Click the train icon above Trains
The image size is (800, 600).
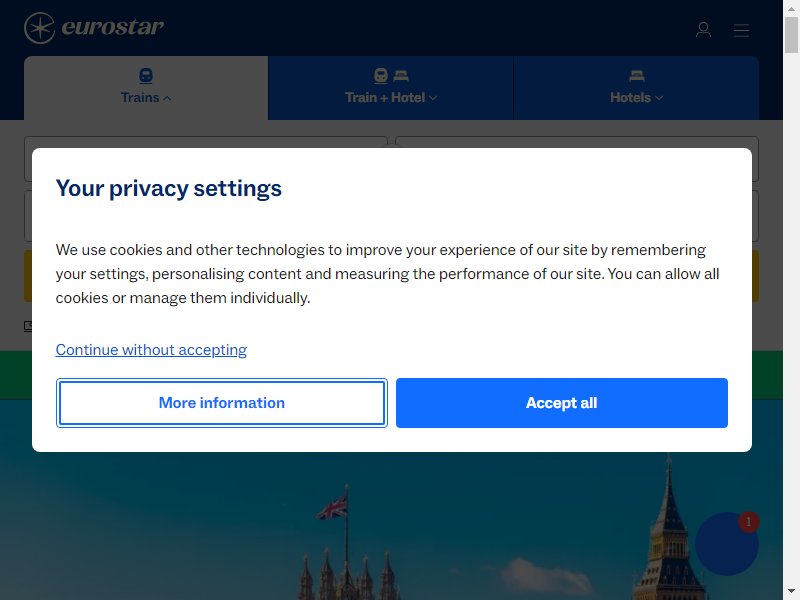[x=146, y=76]
